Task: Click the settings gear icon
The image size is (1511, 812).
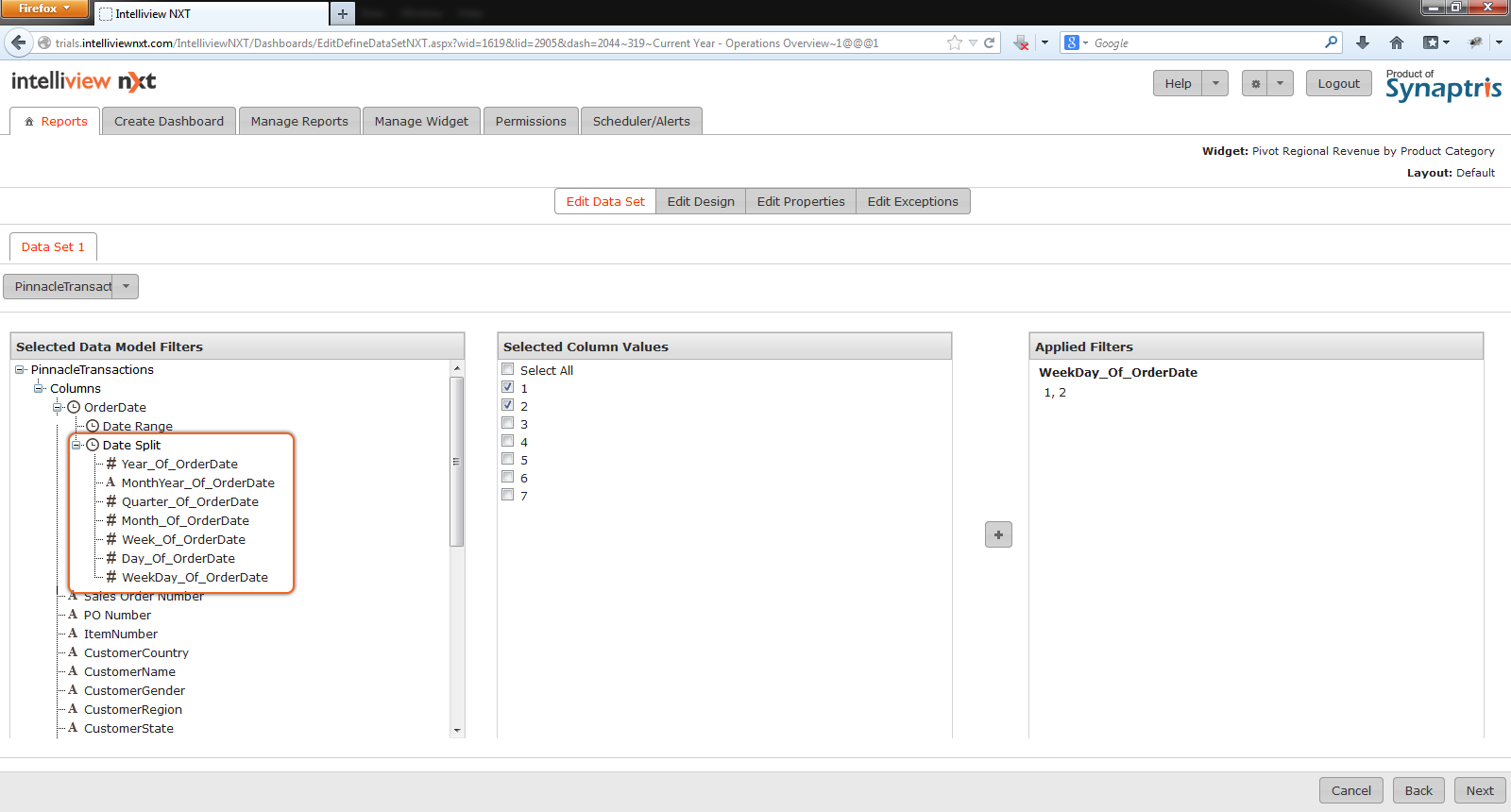Action: [1255, 83]
